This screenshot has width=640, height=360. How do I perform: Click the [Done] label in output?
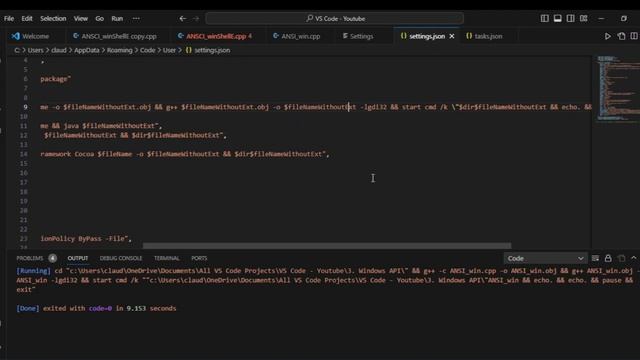click(28, 308)
